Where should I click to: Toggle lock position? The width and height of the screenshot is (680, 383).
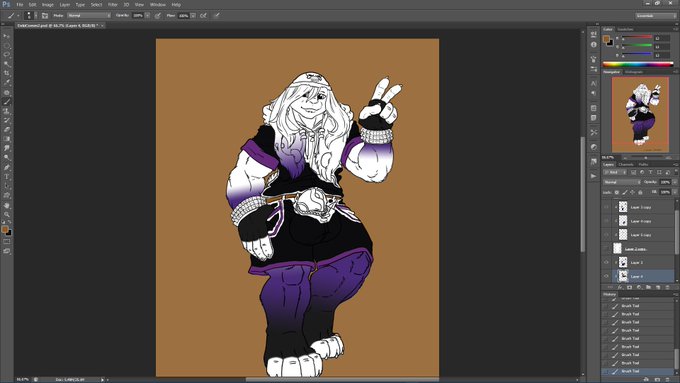tap(632, 192)
